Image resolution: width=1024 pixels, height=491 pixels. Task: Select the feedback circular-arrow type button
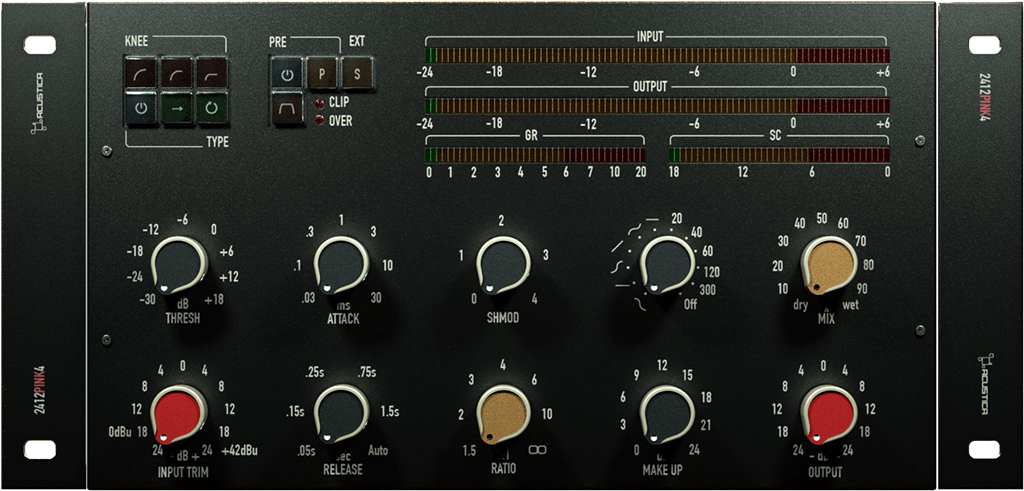[212, 110]
